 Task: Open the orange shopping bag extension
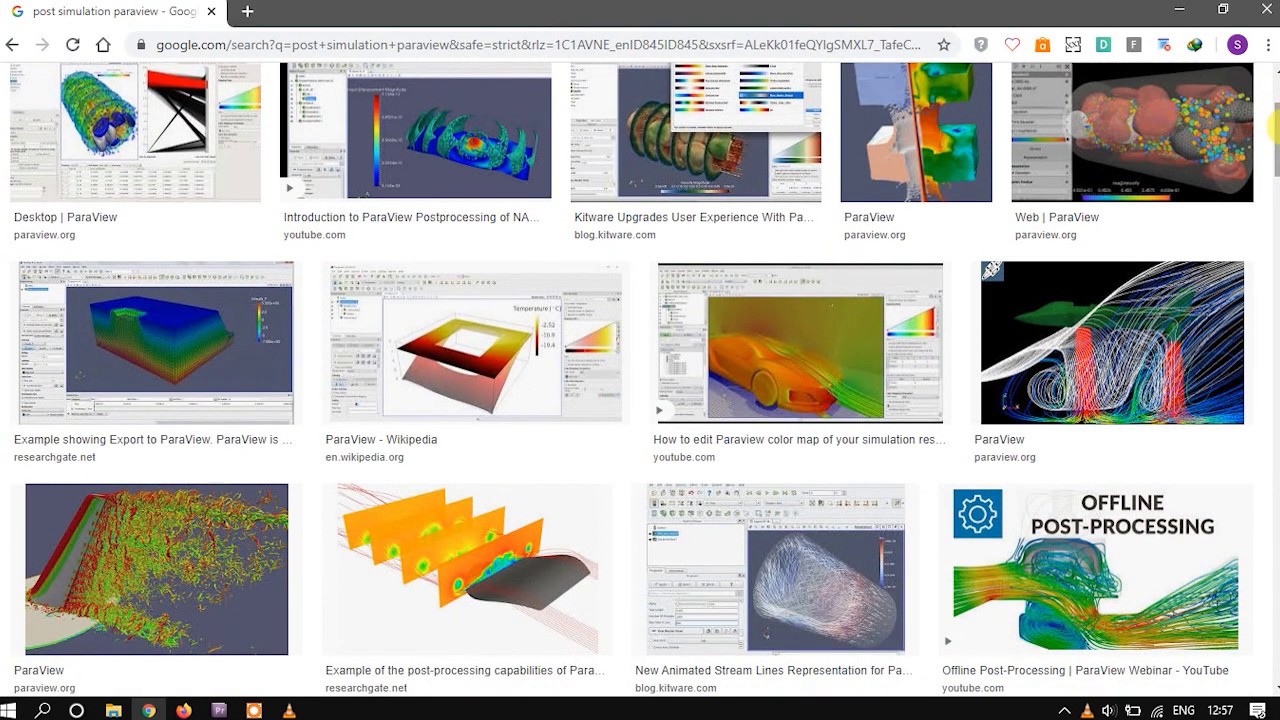tap(1042, 44)
